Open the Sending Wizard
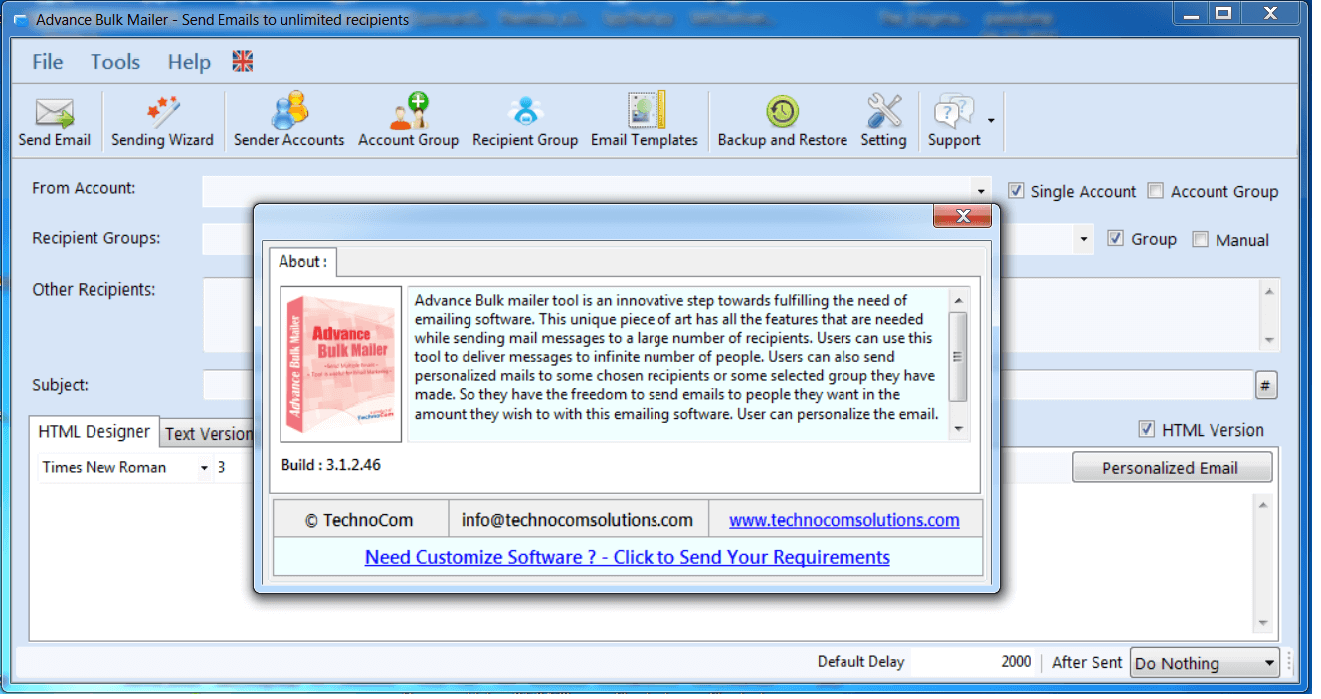The height and width of the screenshot is (699, 1321). (x=162, y=121)
